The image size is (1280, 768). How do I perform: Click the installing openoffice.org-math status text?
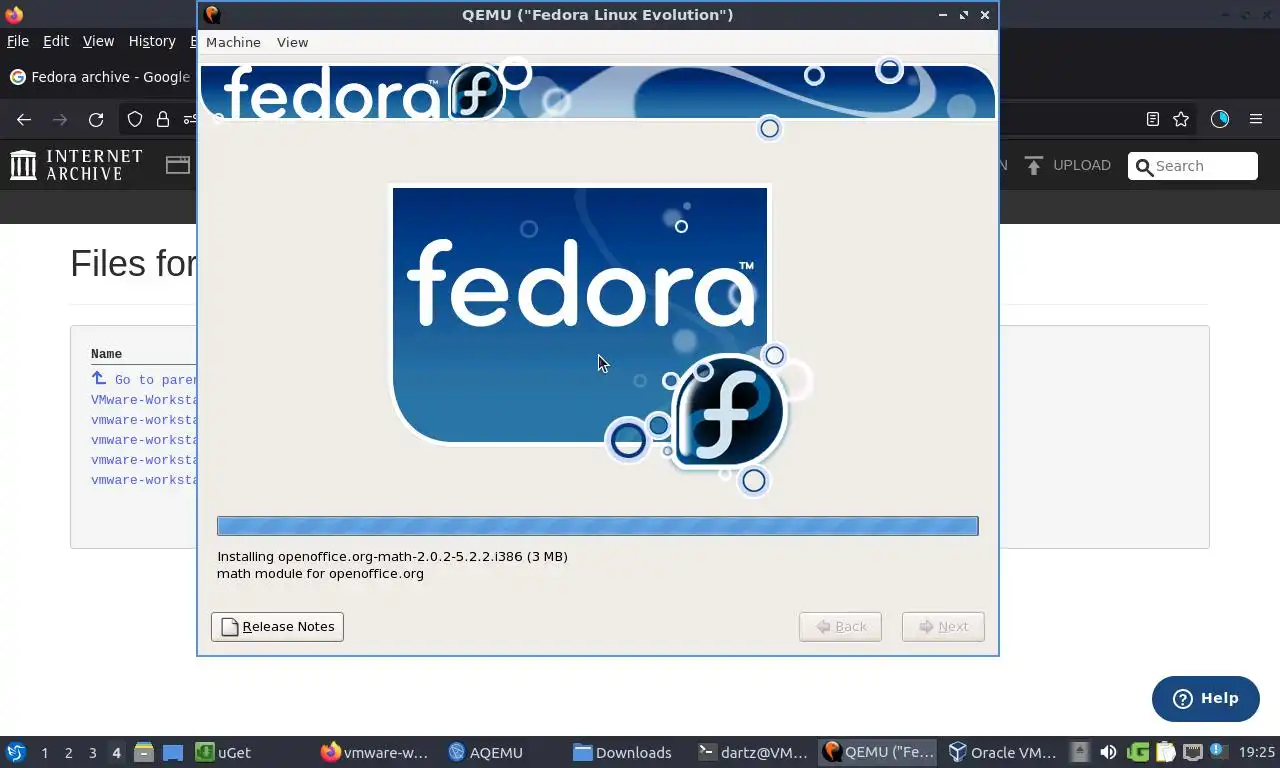coord(392,556)
